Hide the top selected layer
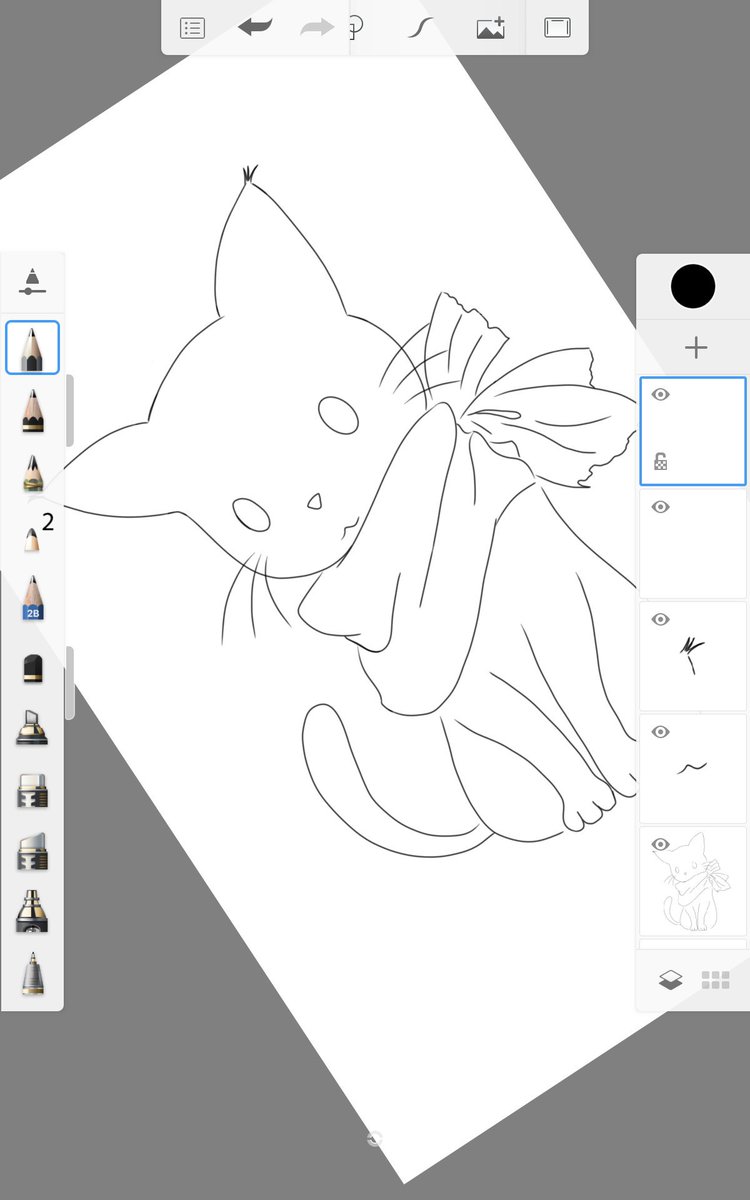The height and width of the screenshot is (1200, 750). point(660,395)
